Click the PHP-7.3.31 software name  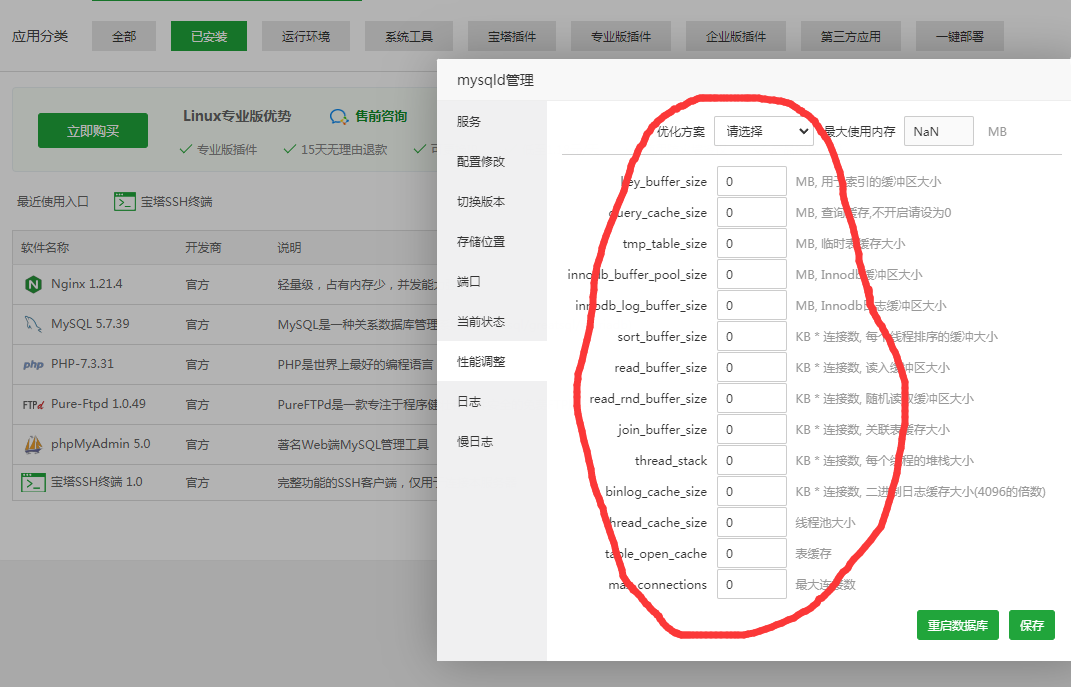[83, 364]
